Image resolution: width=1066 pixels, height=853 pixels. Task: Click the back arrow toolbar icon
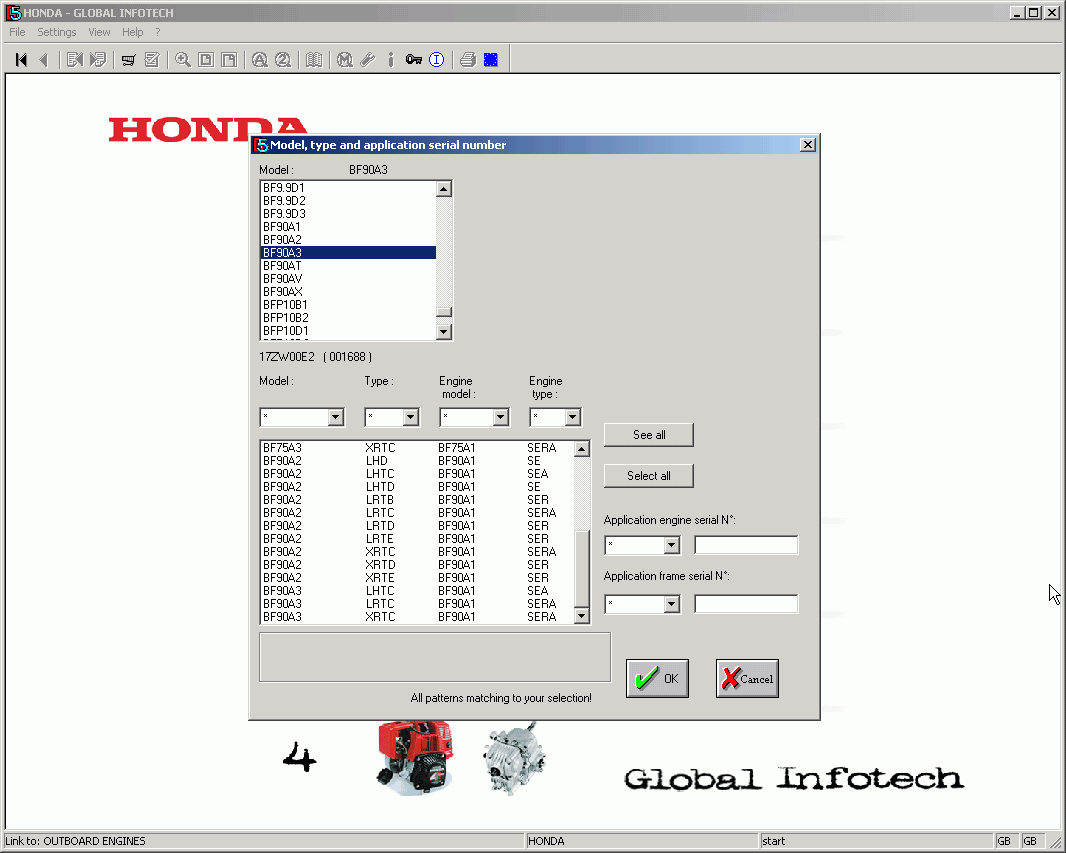pyautogui.click(x=44, y=60)
